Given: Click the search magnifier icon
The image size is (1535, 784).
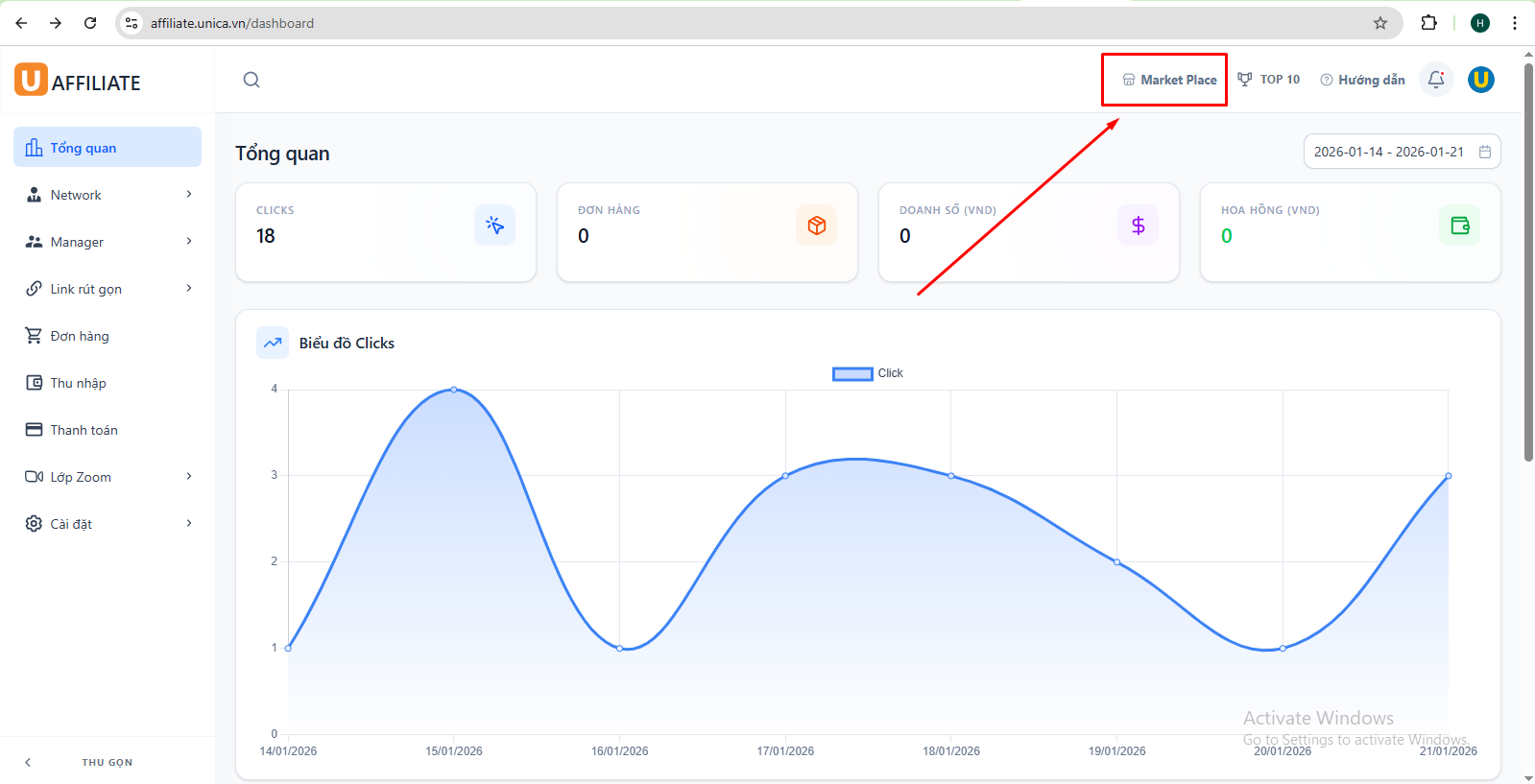Looking at the screenshot, I should (252, 80).
